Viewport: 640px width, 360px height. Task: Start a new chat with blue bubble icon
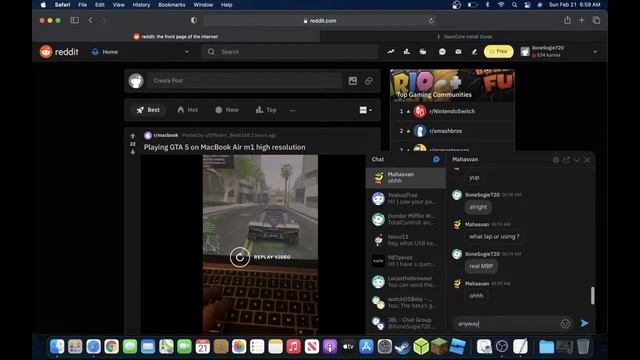click(436, 159)
